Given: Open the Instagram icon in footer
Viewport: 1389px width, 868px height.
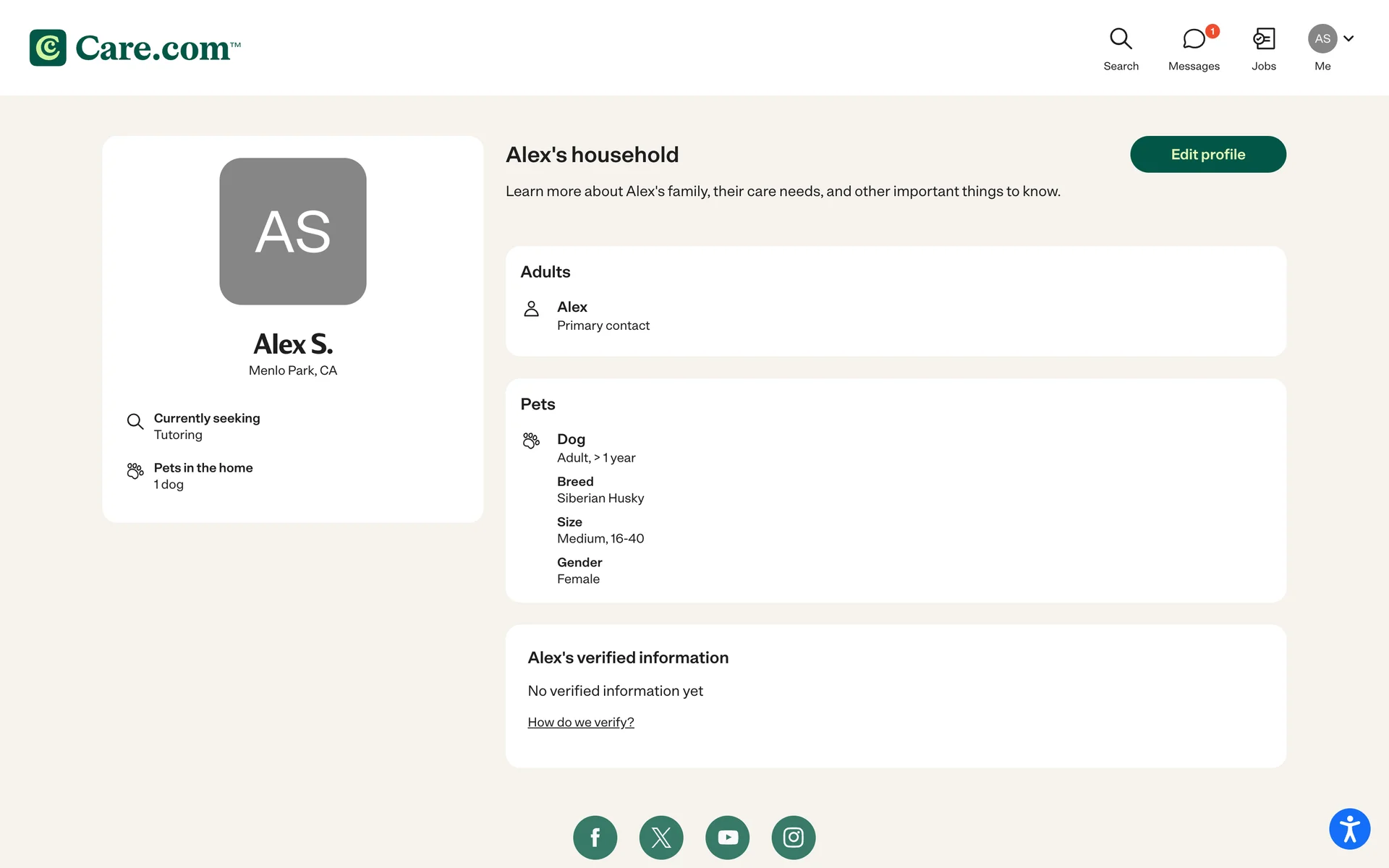Looking at the screenshot, I should point(794,838).
